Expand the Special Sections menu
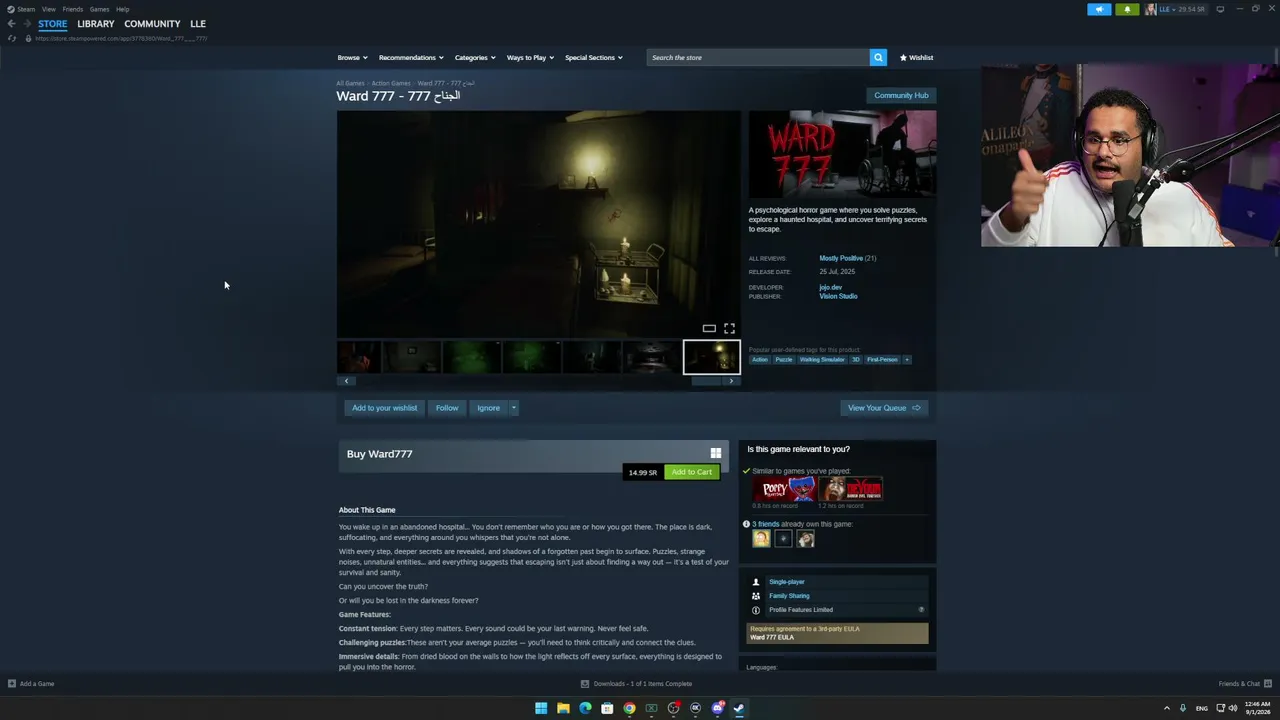 coord(594,58)
